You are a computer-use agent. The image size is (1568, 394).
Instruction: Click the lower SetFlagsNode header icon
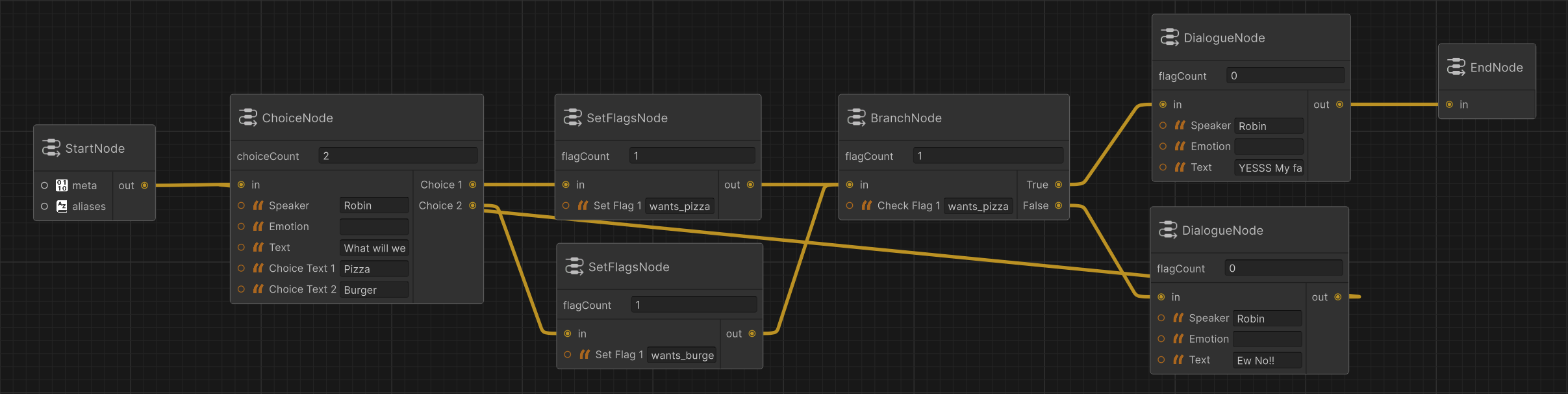(x=574, y=267)
